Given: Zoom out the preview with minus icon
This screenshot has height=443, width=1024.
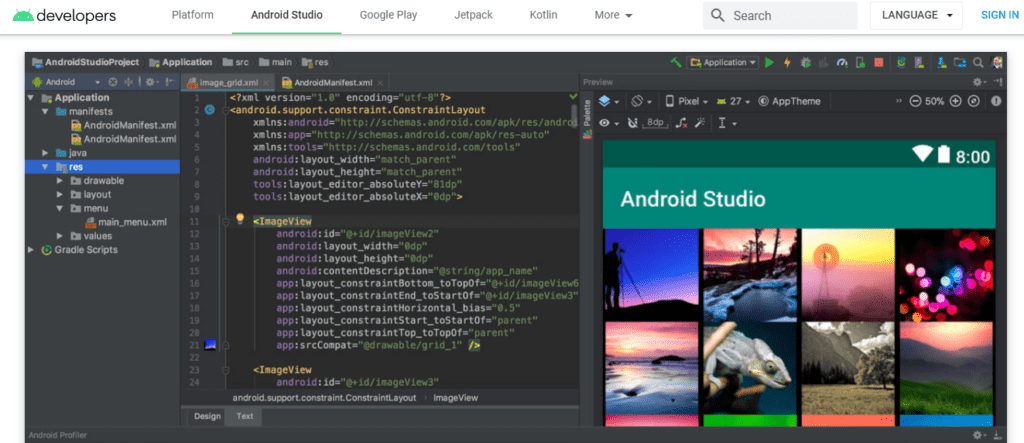Looking at the screenshot, I should (916, 101).
